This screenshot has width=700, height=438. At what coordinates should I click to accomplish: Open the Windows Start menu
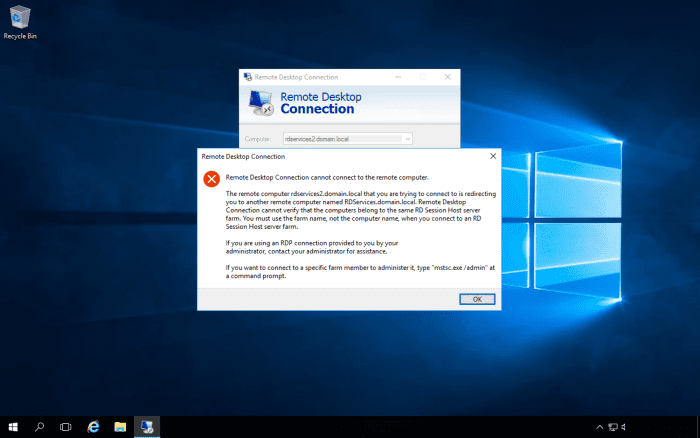pyautogui.click(x=13, y=427)
